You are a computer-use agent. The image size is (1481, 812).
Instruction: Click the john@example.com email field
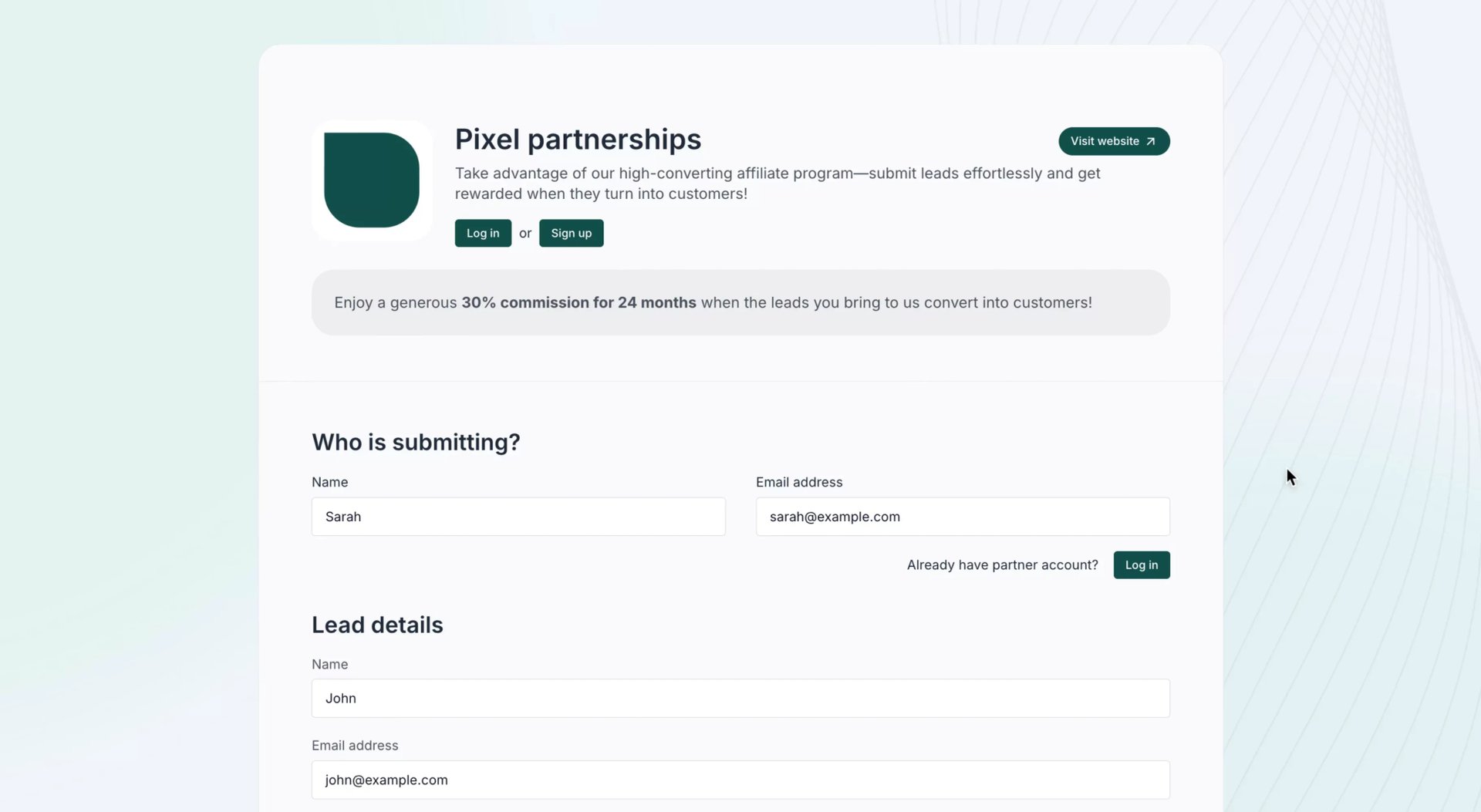point(740,780)
